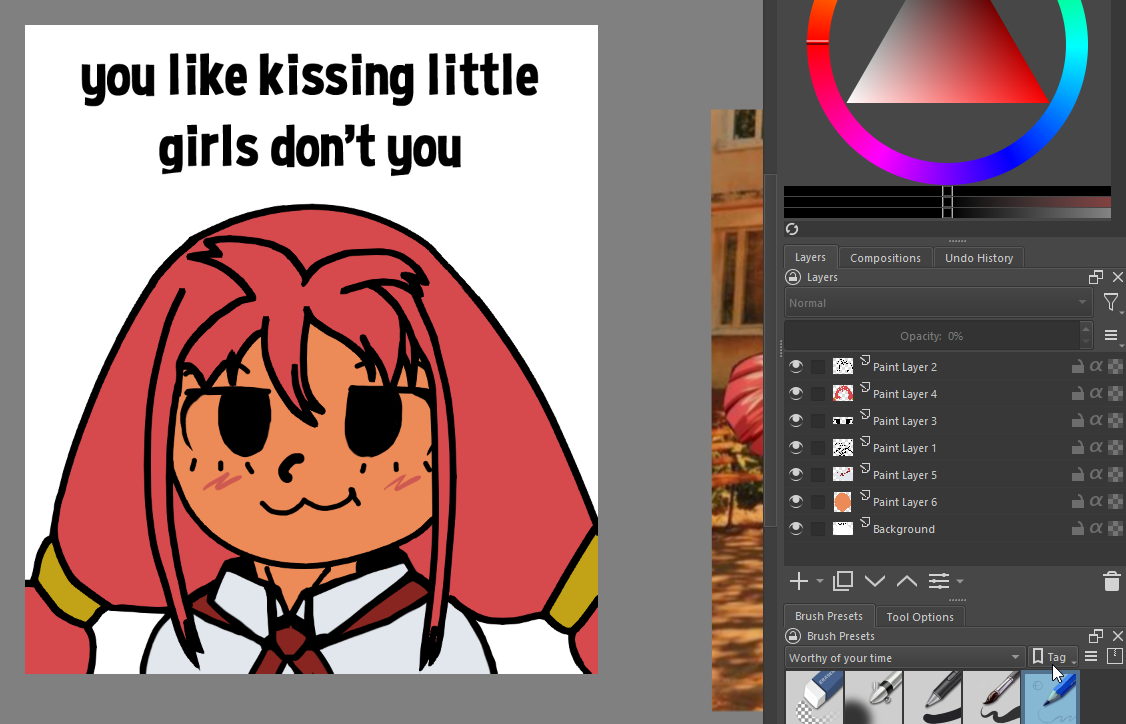Select the Paint Layer 1 row

pyautogui.click(x=954, y=447)
